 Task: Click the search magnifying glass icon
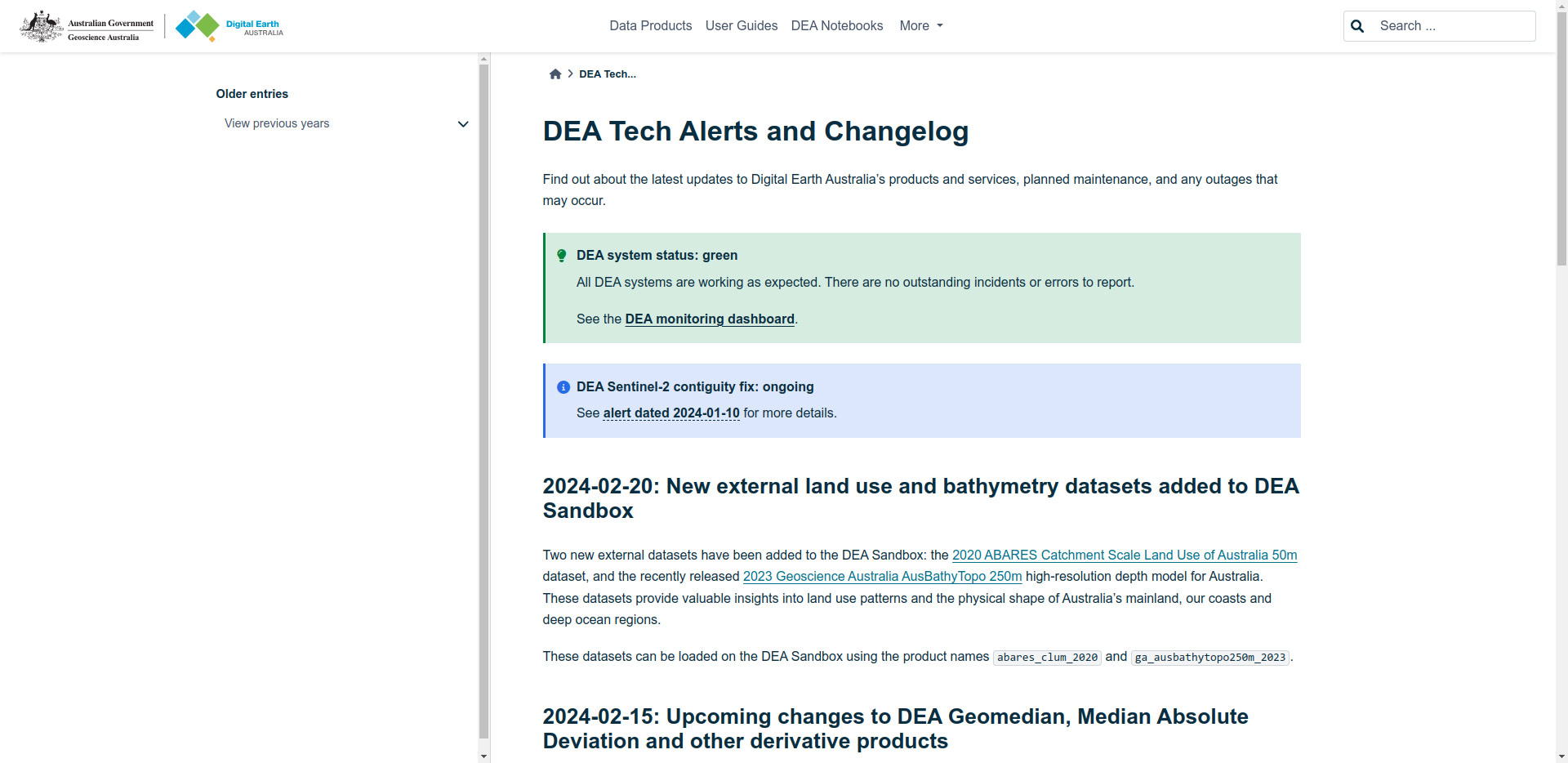click(x=1357, y=26)
